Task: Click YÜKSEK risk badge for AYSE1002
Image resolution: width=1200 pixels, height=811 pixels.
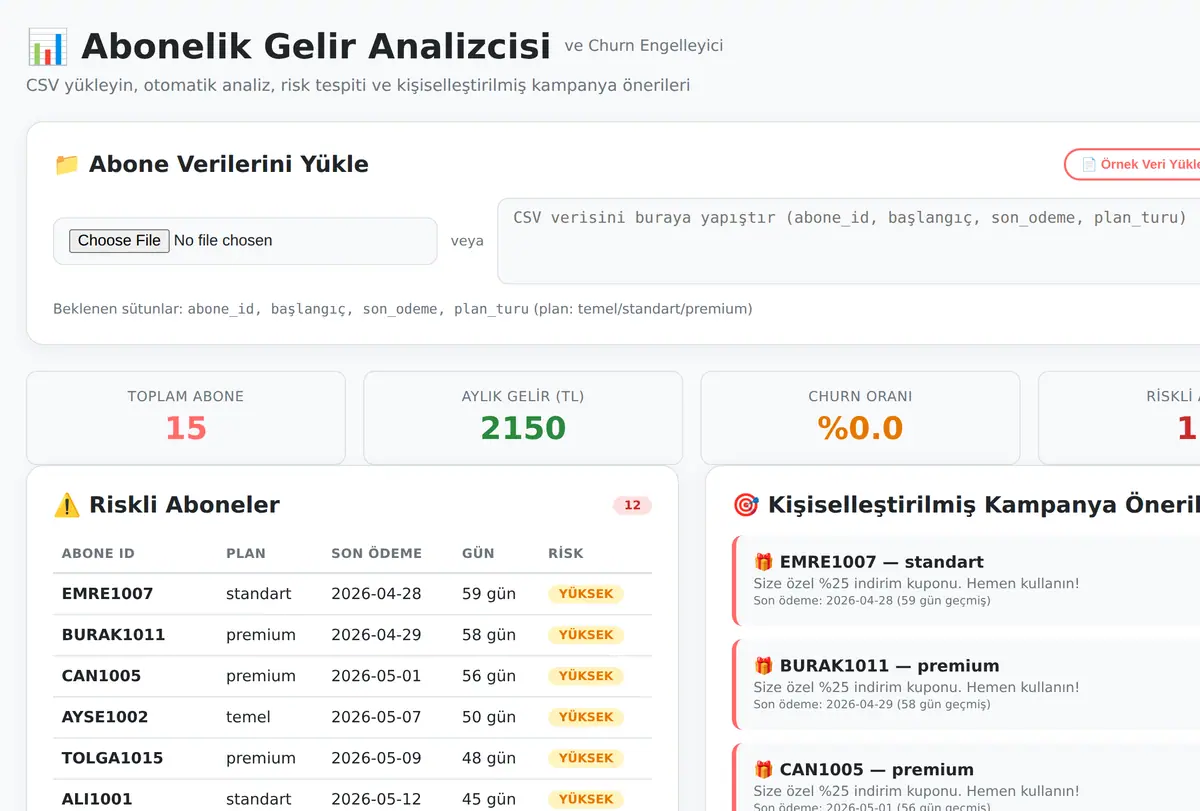Action: click(x=586, y=717)
